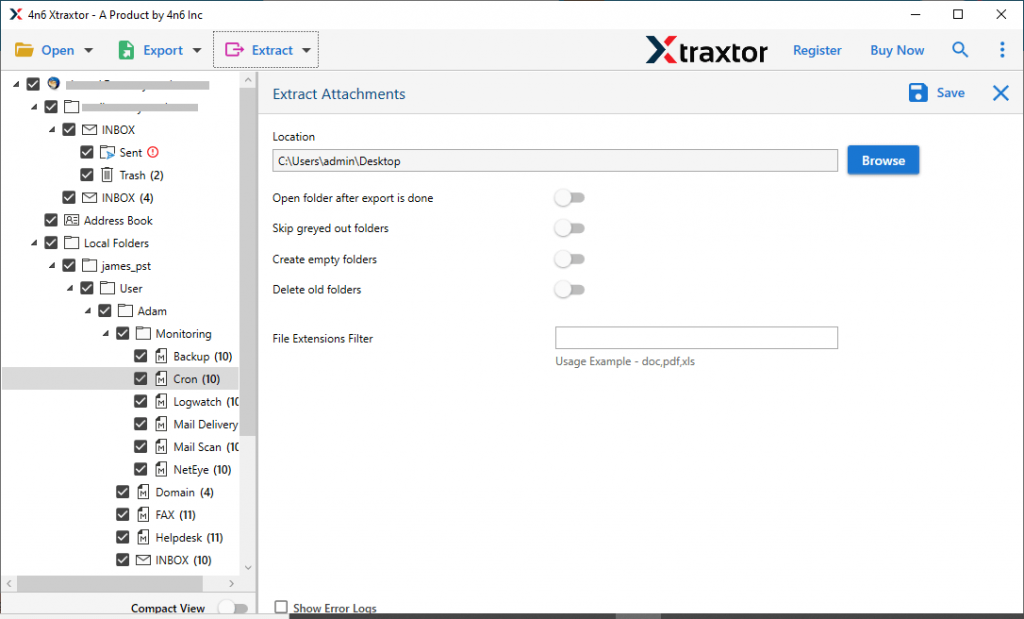Image resolution: width=1024 pixels, height=619 pixels.
Task: Click the Browse button for location
Action: [x=882, y=159]
